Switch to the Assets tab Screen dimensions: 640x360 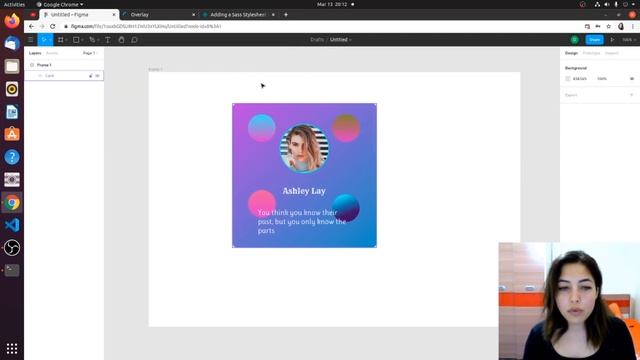tap(52, 53)
